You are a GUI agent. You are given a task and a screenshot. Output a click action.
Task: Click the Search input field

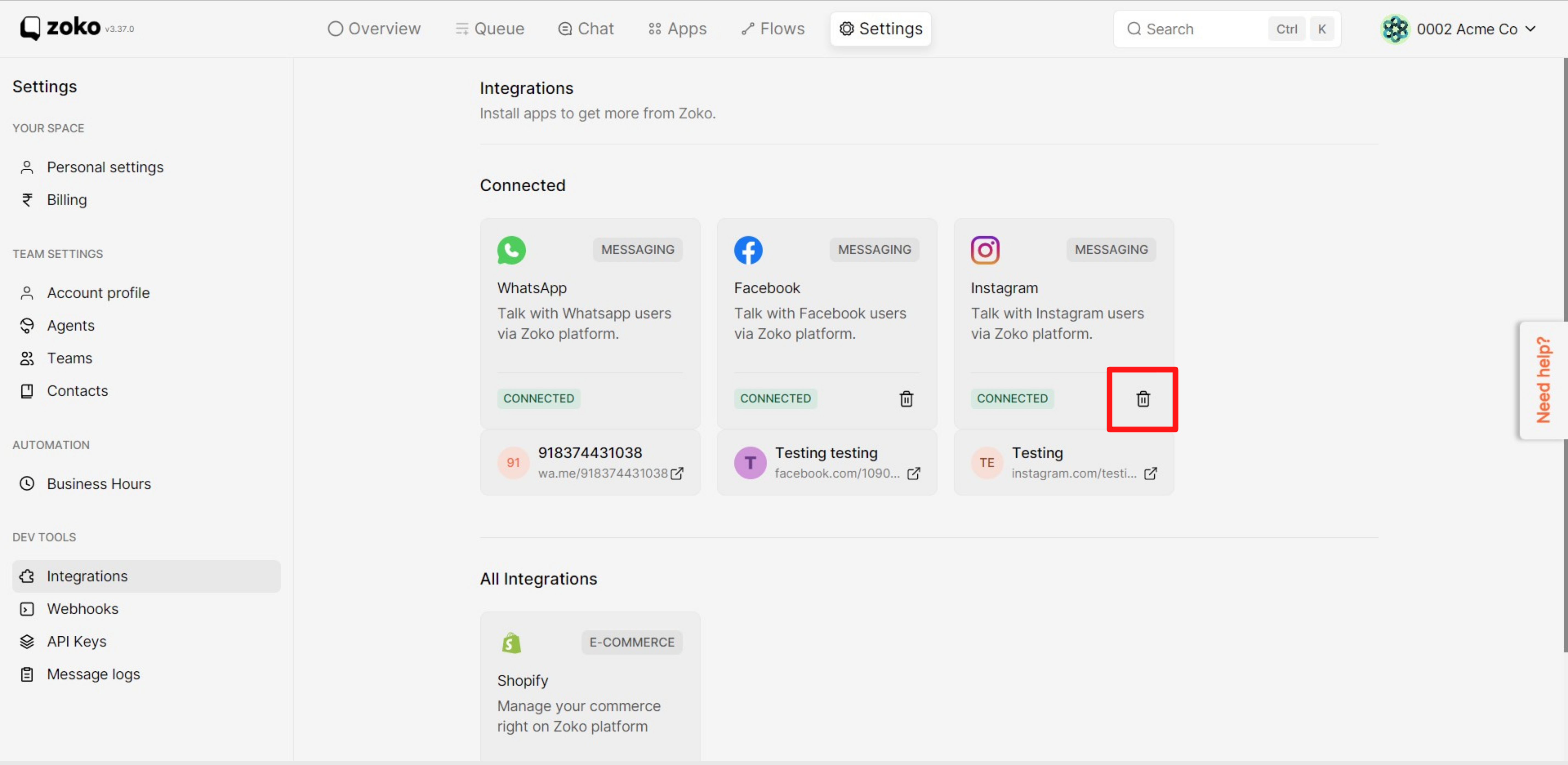(1227, 29)
